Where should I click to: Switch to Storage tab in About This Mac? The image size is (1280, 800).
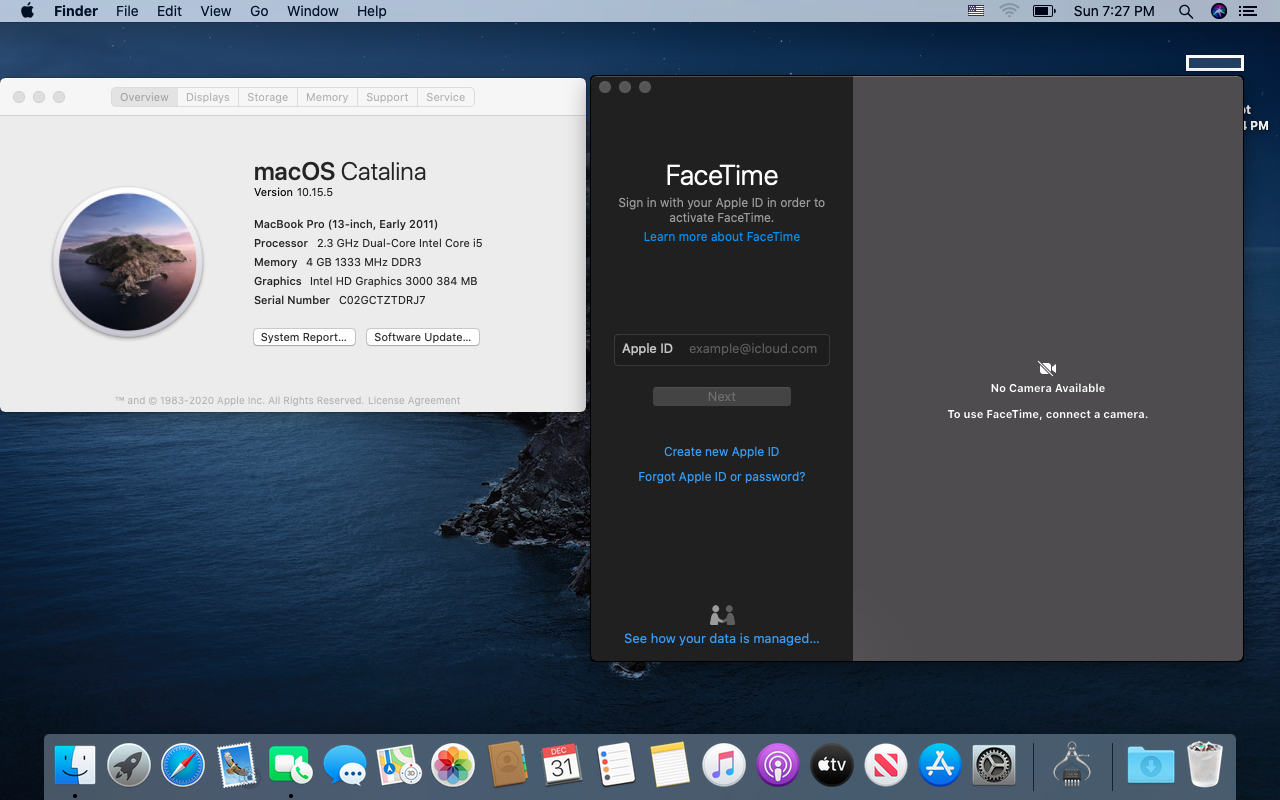[x=268, y=97]
